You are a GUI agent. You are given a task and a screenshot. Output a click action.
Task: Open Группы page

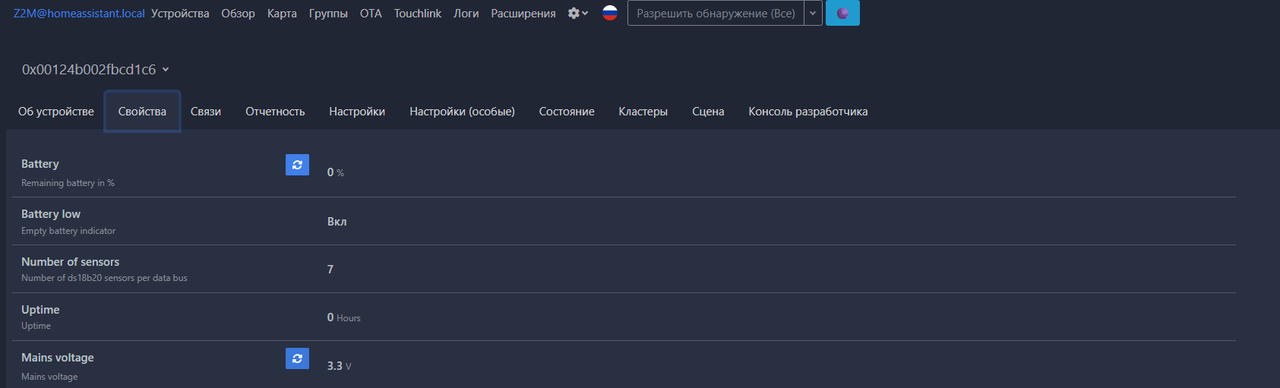click(328, 14)
